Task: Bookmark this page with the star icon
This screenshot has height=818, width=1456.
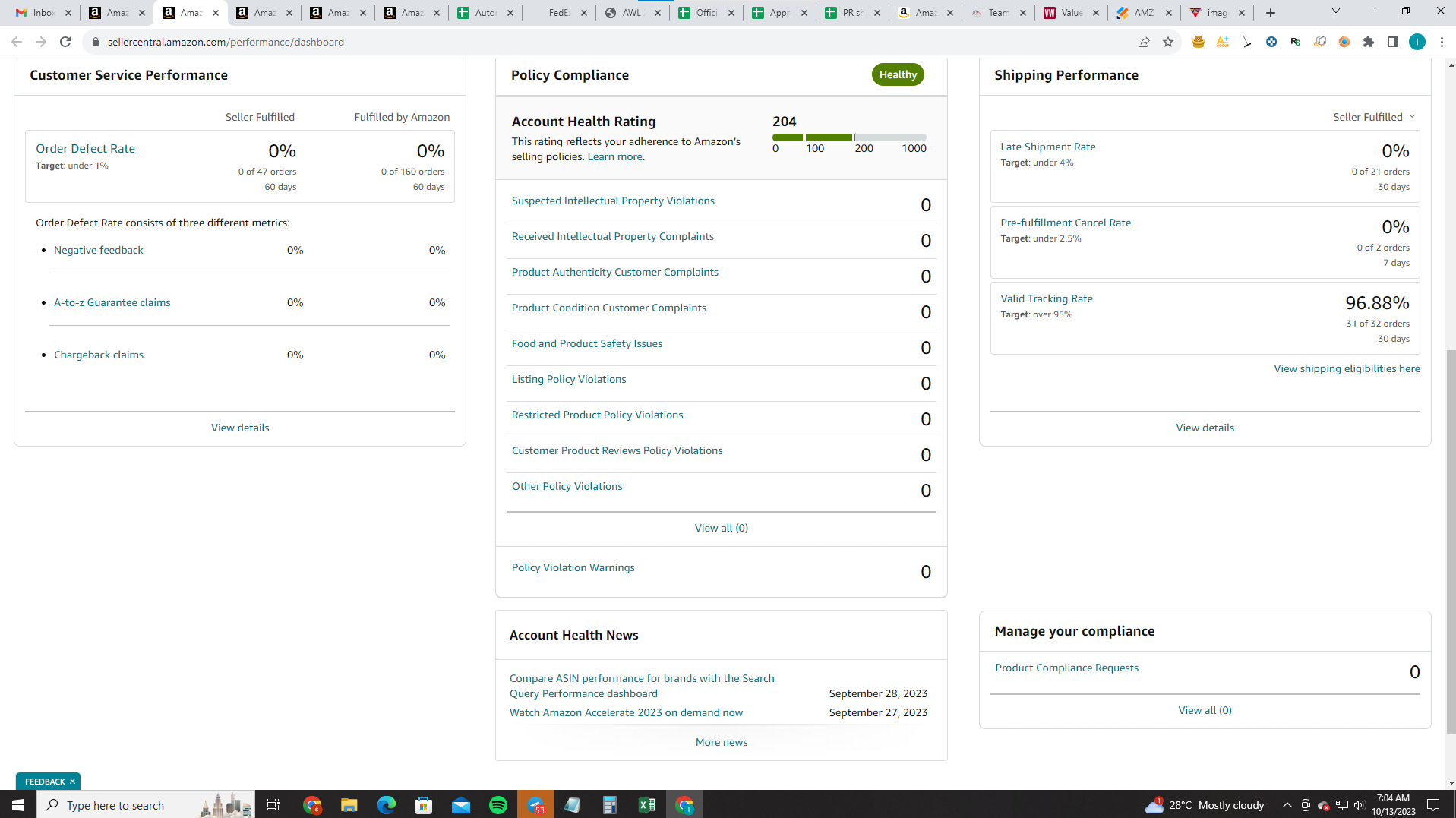Action: (1168, 42)
